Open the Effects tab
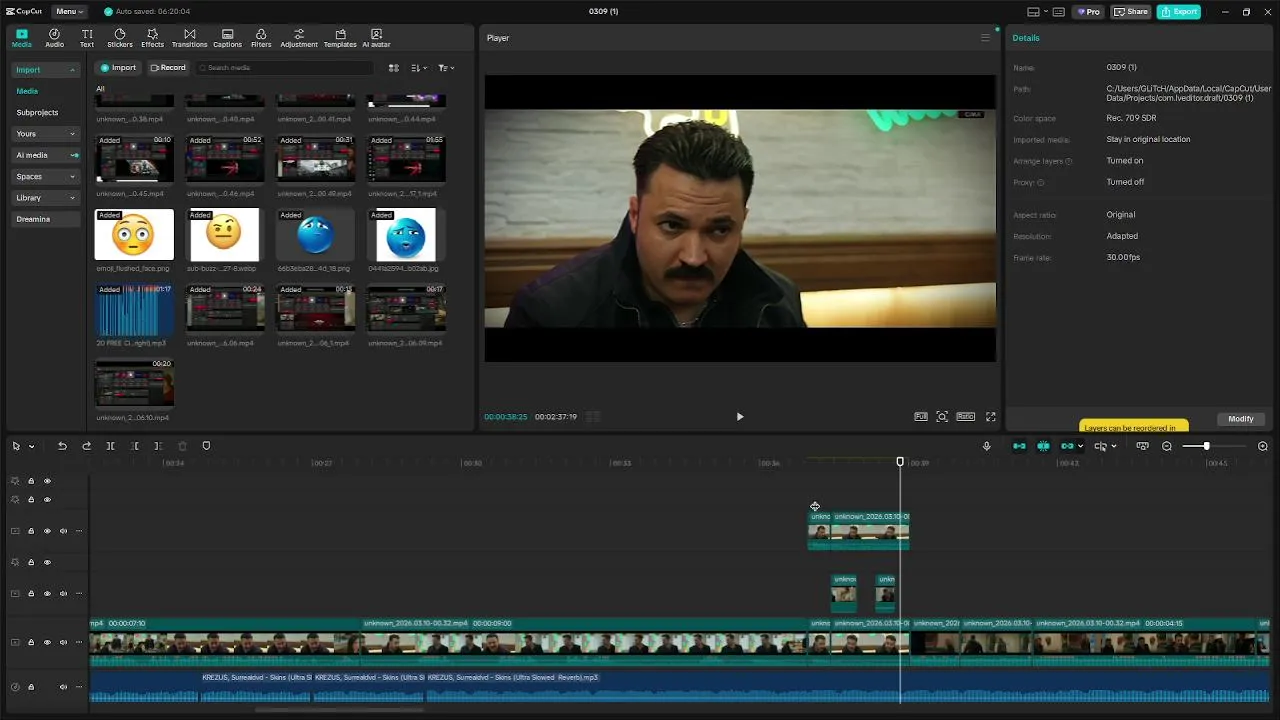The width and height of the screenshot is (1280, 720). [x=152, y=38]
